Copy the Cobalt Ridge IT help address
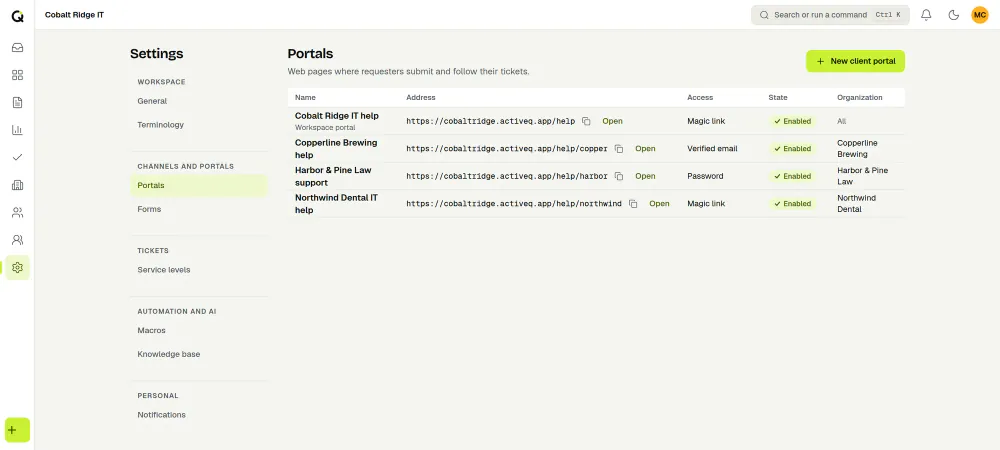1000x450 pixels. pyautogui.click(x=586, y=121)
